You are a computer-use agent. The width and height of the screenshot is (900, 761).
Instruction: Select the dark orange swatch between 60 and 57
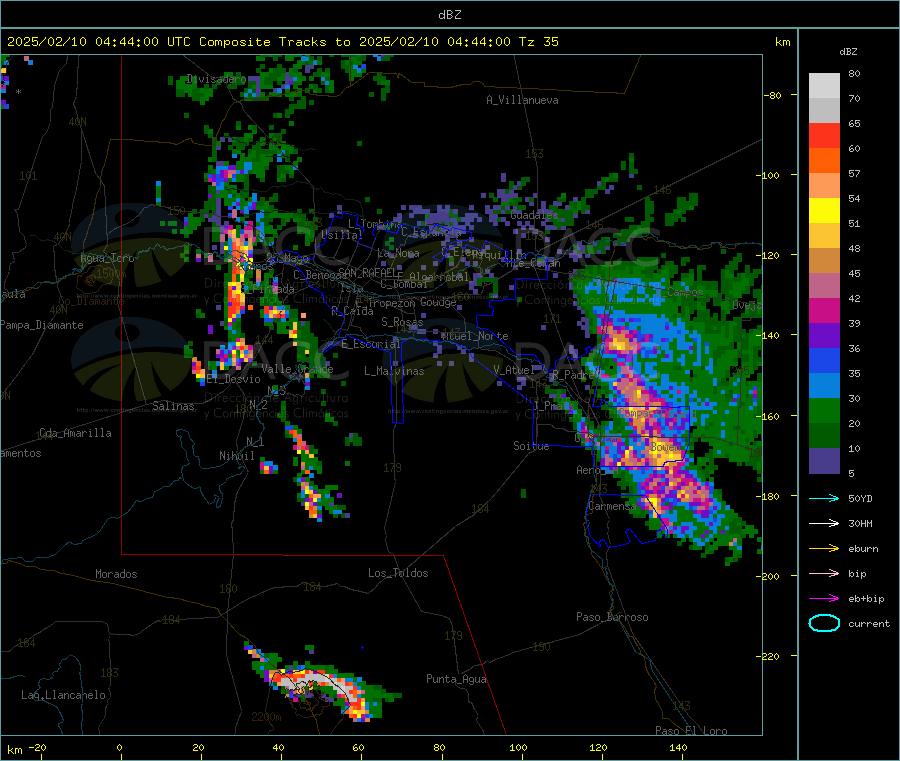[824, 161]
